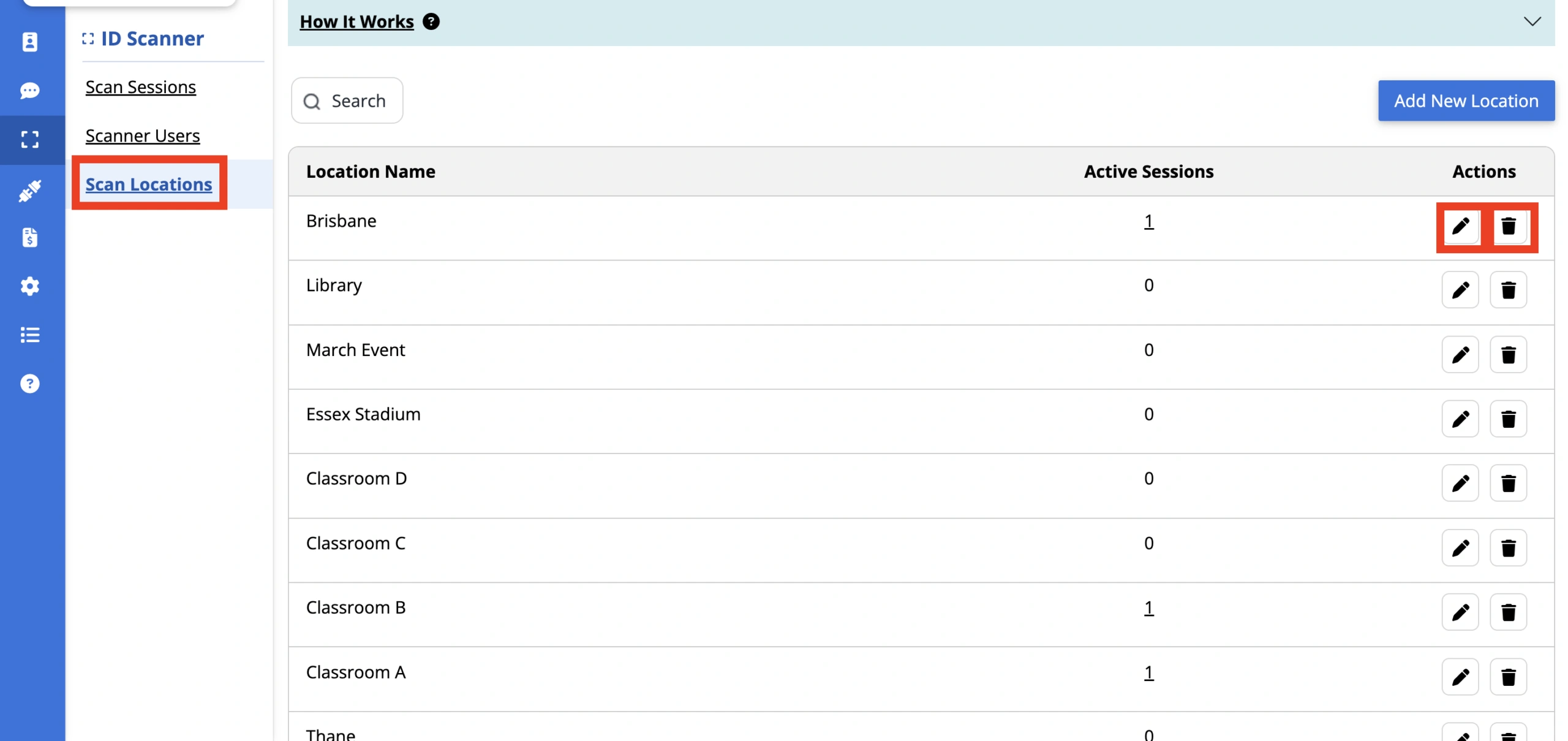Expand the How It Works chevron
Viewport: 1568px width, 741px height.
coord(1532,21)
